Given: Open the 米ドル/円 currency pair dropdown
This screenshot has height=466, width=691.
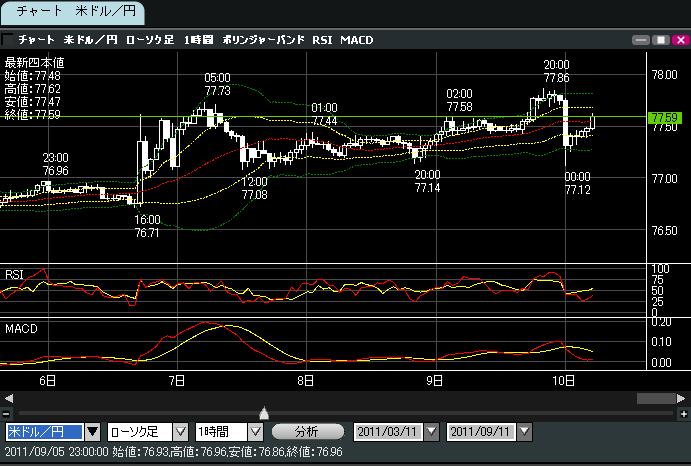Looking at the screenshot, I should [x=92, y=432].
